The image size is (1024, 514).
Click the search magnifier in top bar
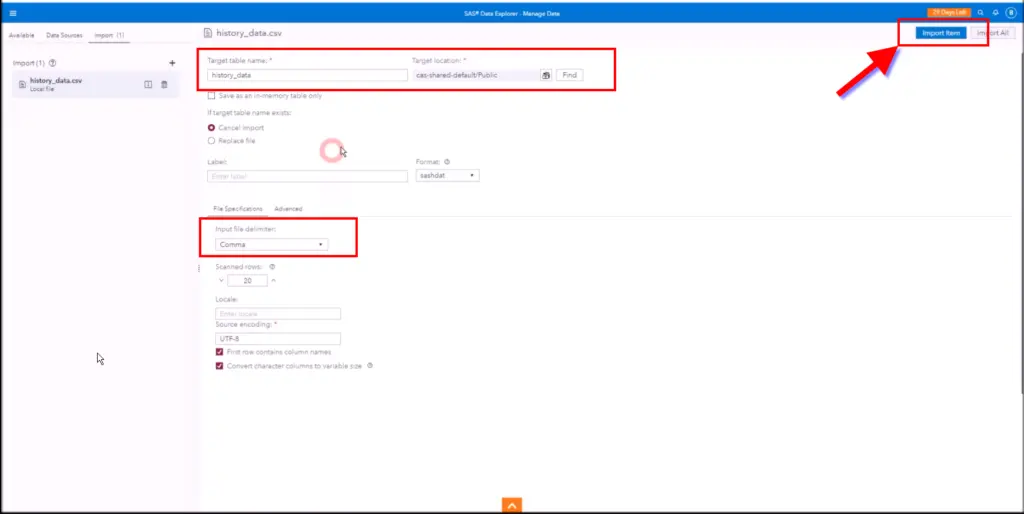980,12
